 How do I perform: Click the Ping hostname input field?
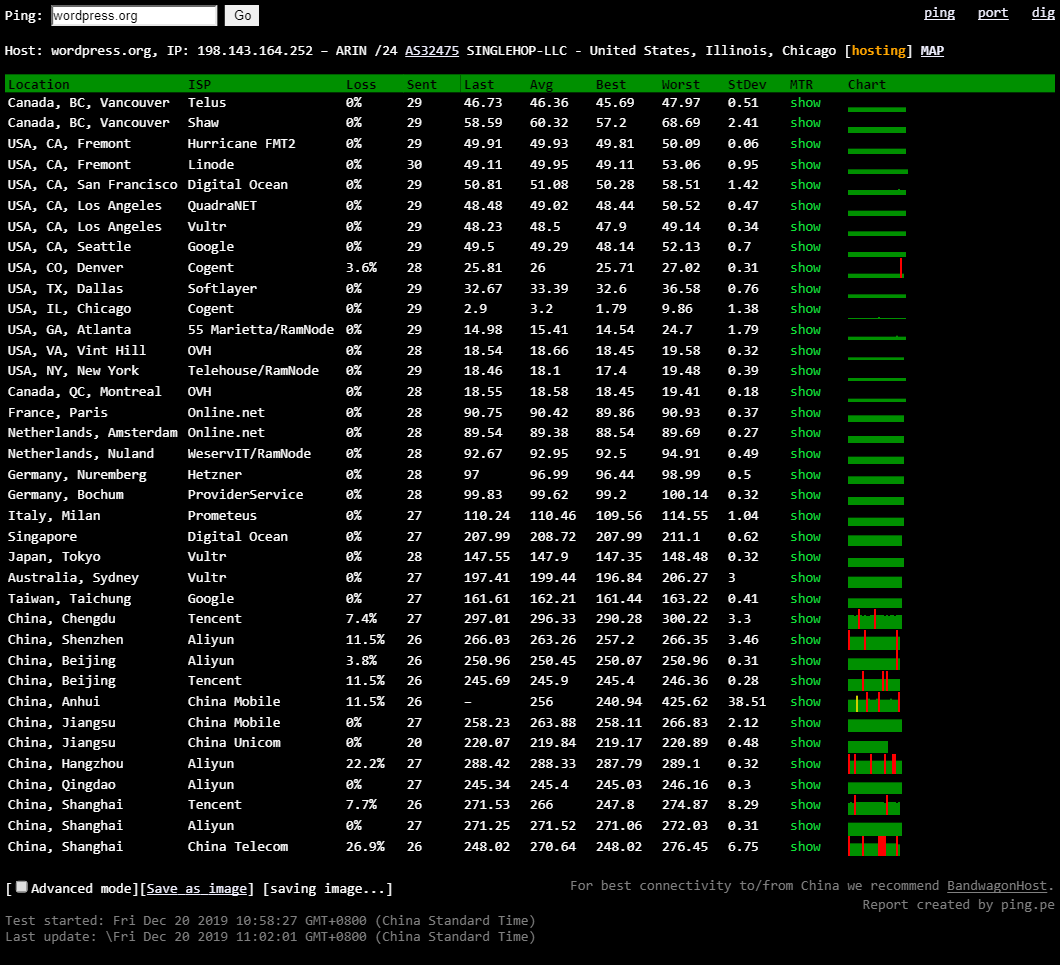pos(133,16)
